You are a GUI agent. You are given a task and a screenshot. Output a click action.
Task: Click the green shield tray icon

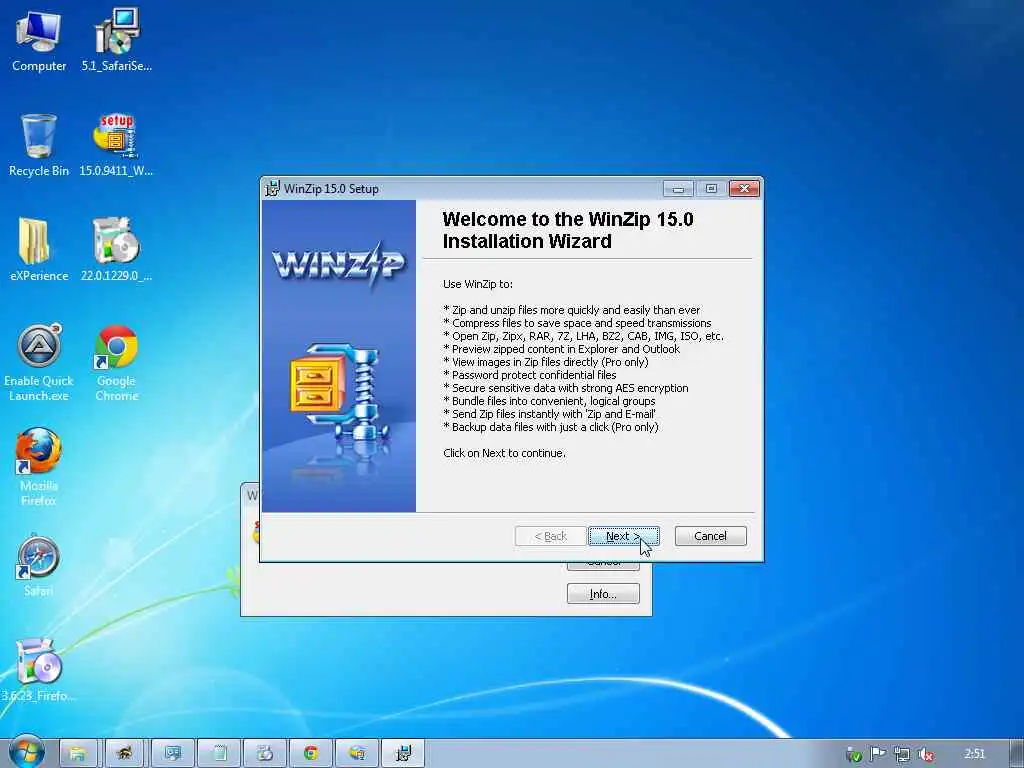pyautogui.click(x=854, y=754)
